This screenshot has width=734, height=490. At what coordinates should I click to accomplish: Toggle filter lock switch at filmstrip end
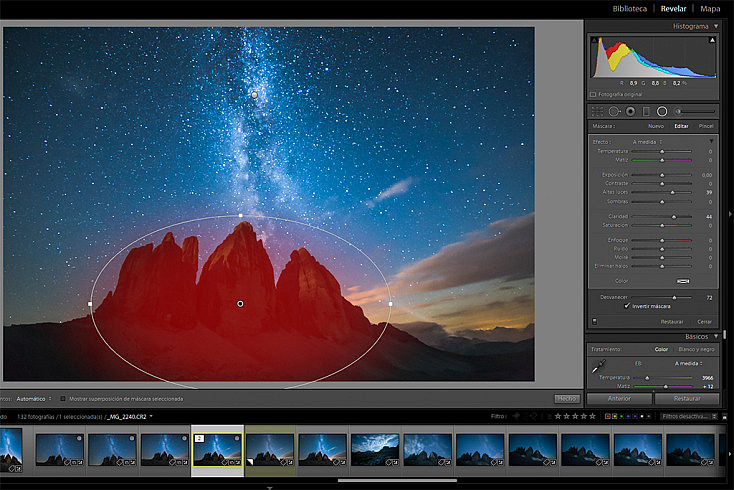(x=725, y=416)
